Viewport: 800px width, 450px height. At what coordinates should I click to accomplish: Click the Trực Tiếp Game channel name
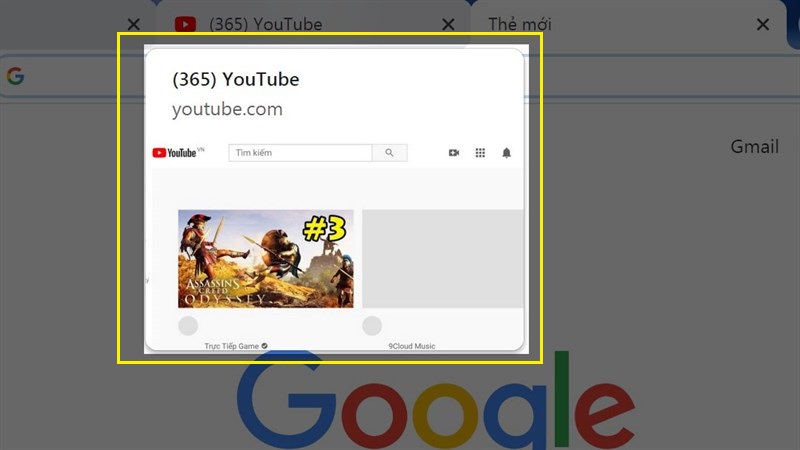(232, 346)
